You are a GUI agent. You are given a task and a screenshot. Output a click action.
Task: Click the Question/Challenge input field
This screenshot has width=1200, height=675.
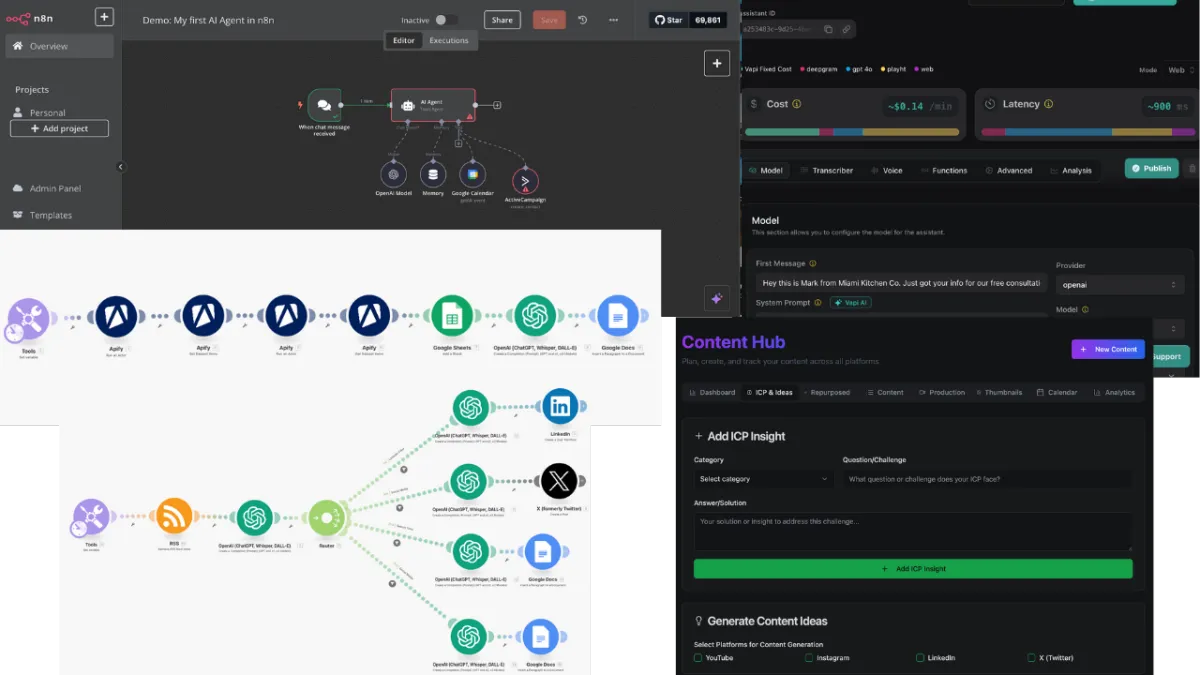click(987, 479)
